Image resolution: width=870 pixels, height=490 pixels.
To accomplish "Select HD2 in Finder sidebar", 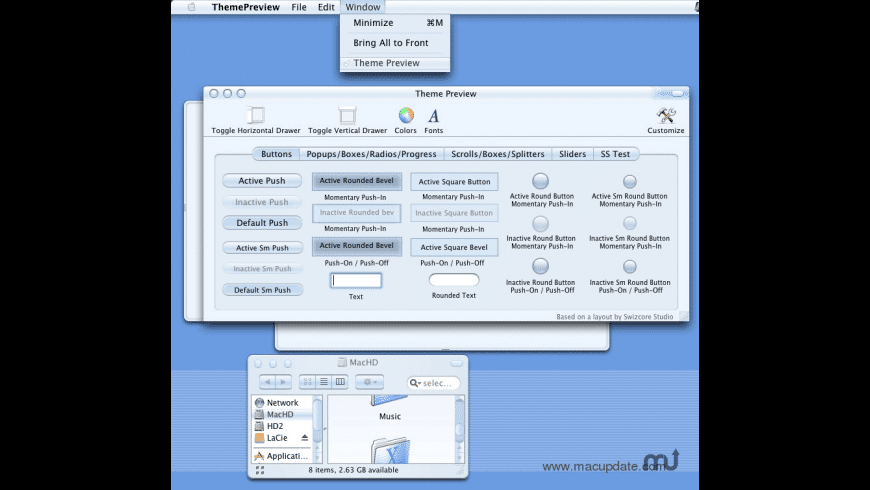I will point(282,426).
